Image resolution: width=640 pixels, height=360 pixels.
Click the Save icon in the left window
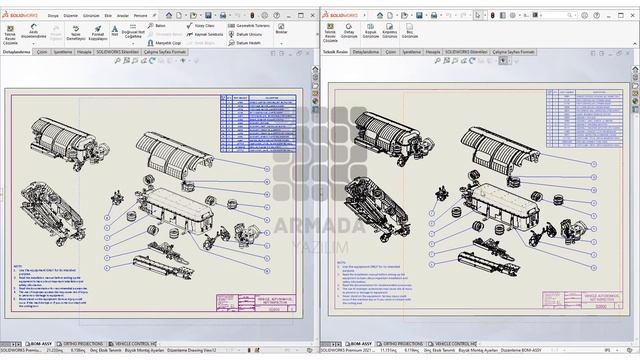point(208,16)
